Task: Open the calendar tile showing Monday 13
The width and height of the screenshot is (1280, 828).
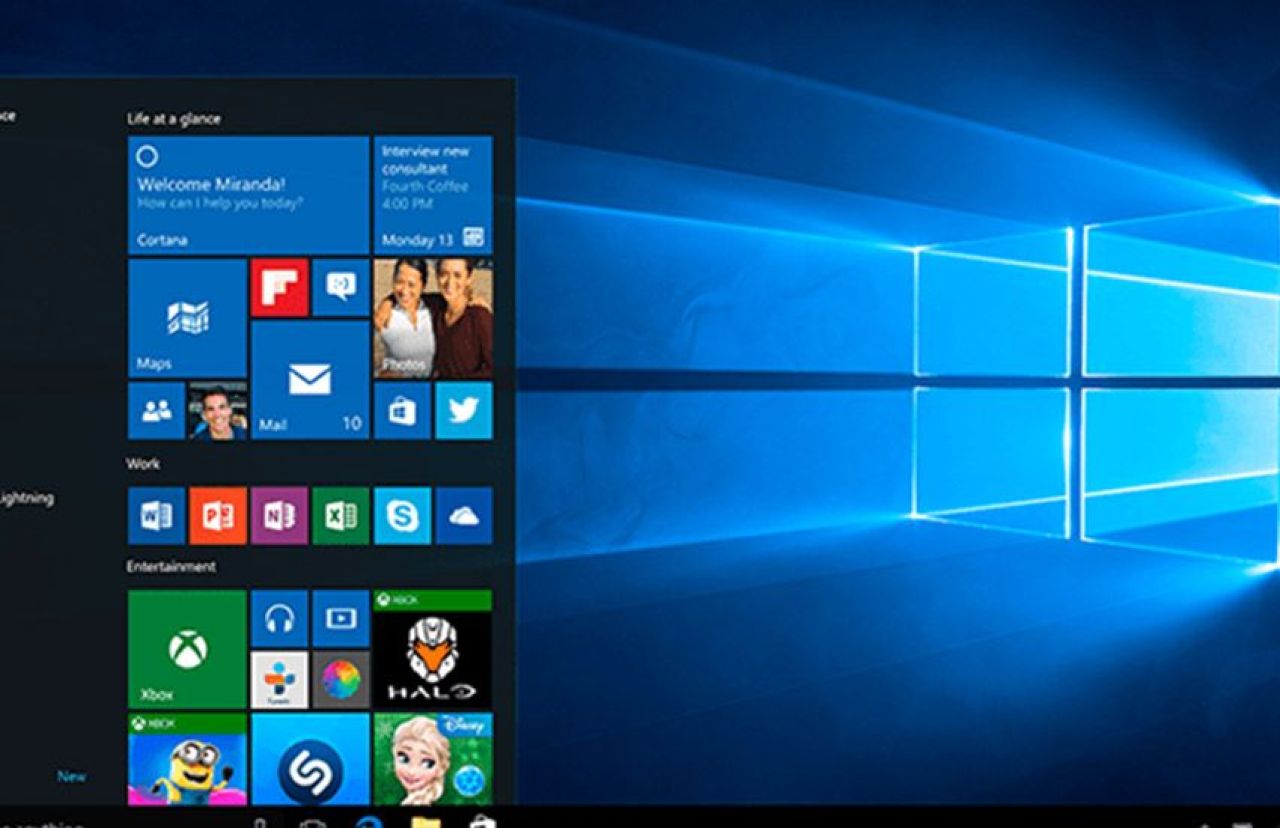Action: [433, 195]
